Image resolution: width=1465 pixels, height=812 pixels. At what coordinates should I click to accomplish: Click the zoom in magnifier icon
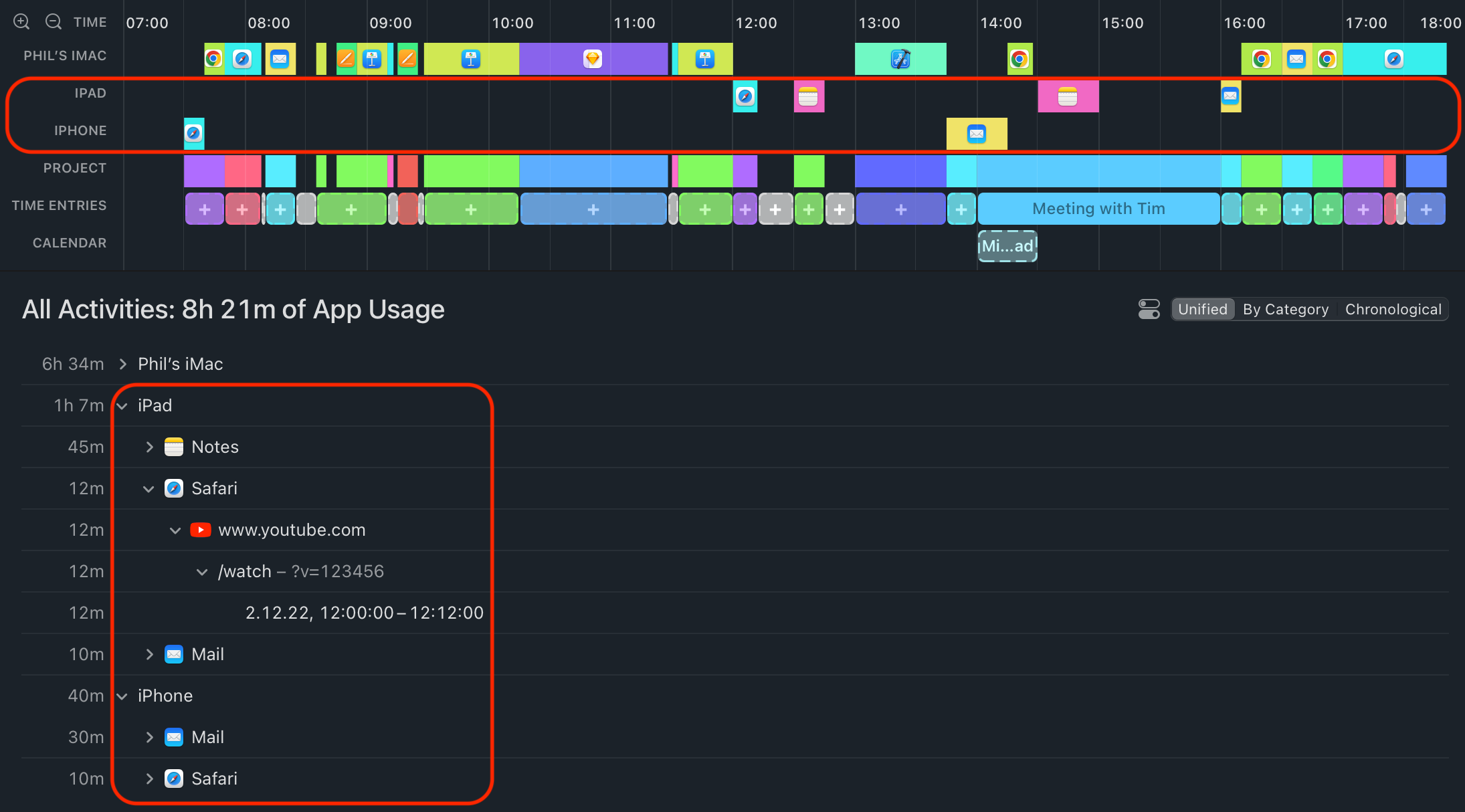point(21,21)
